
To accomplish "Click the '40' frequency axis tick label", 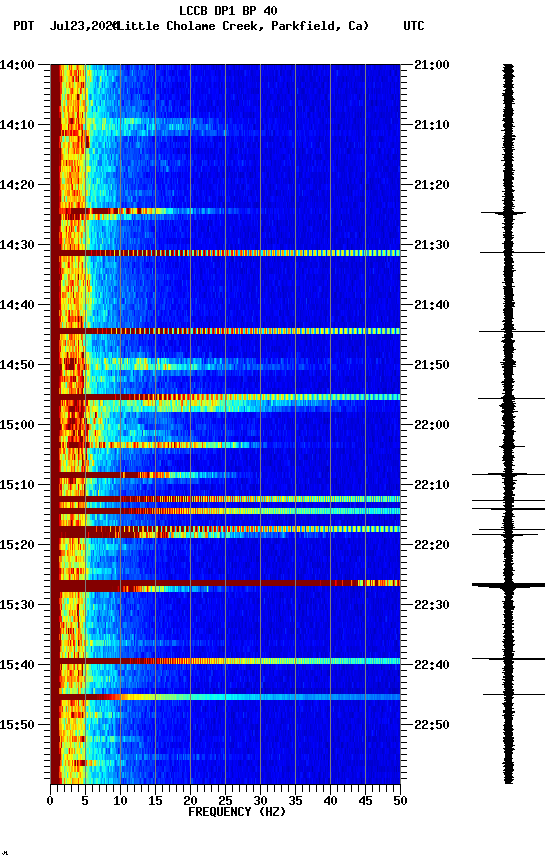I will pyautogui.click(x=330, y=801).
